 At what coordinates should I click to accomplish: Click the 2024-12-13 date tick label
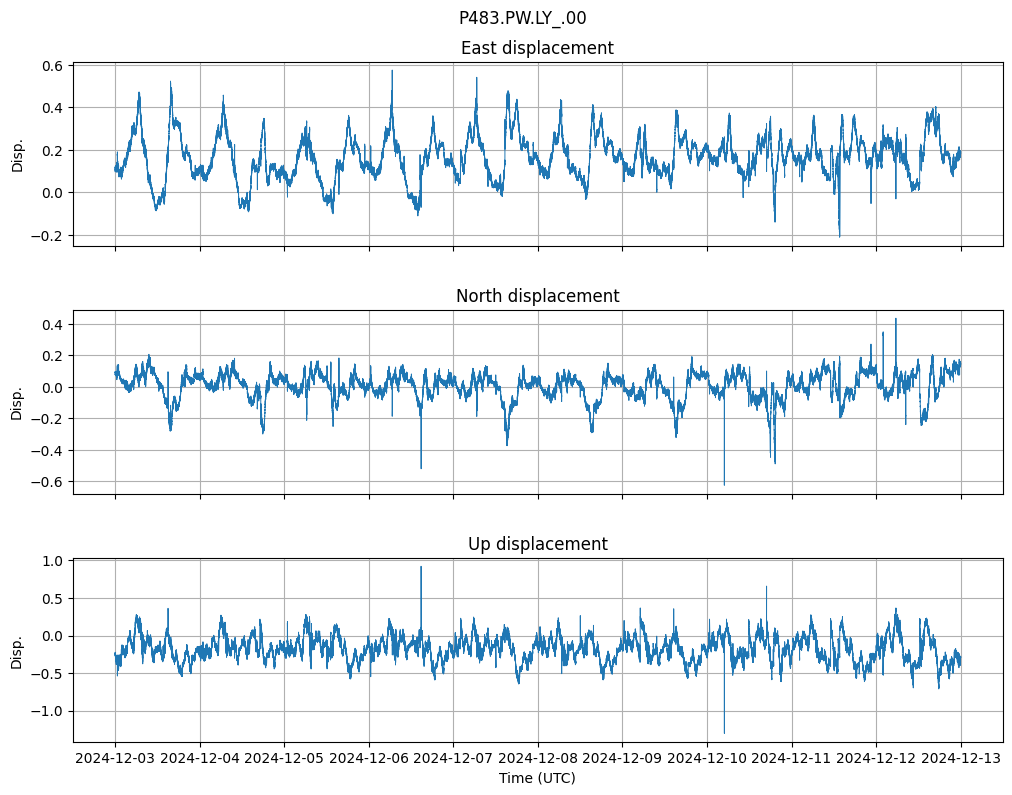961,759
